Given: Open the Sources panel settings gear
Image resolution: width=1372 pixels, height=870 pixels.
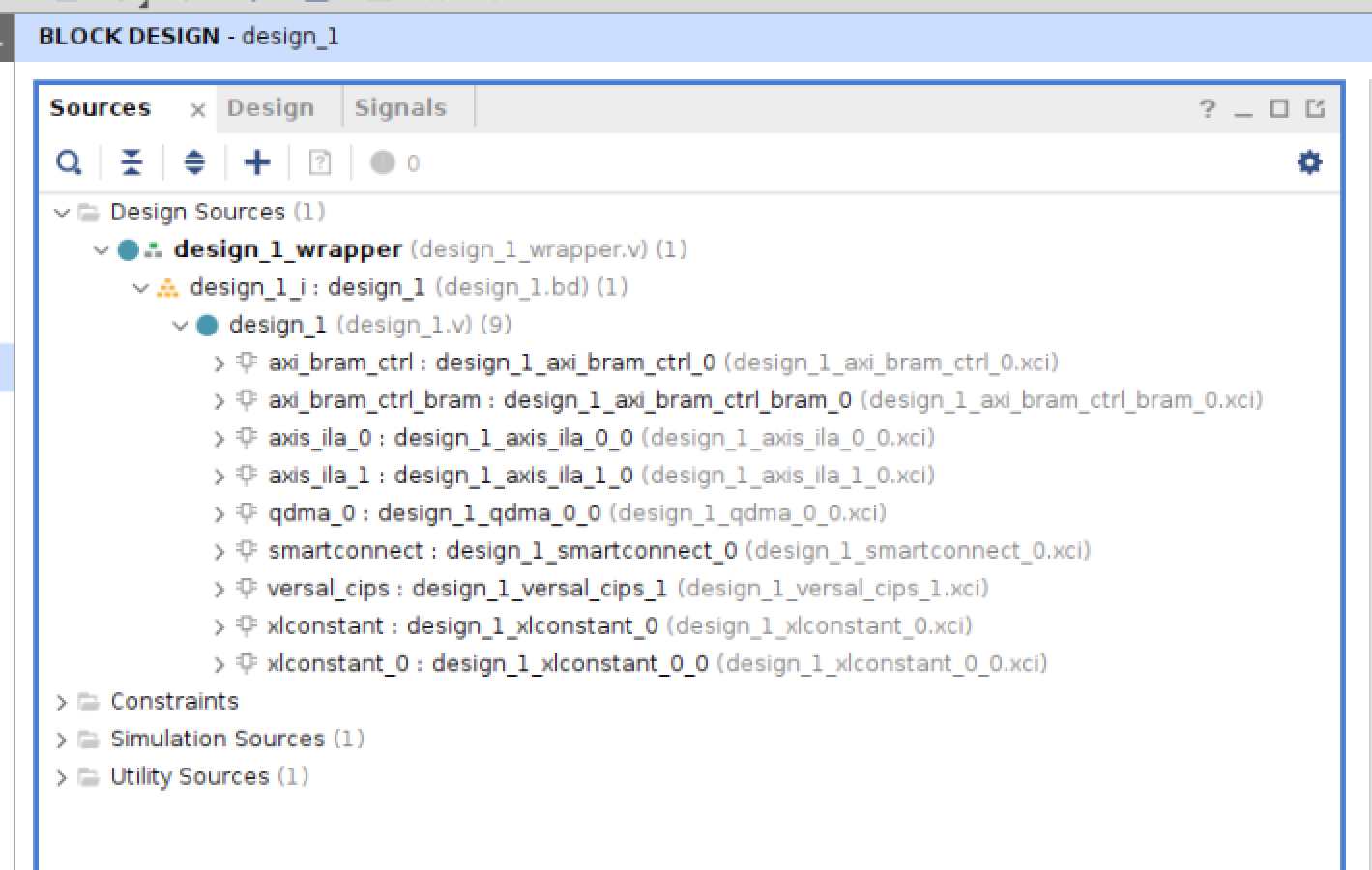Looking at the screenshot, I should pos(1309,162).
